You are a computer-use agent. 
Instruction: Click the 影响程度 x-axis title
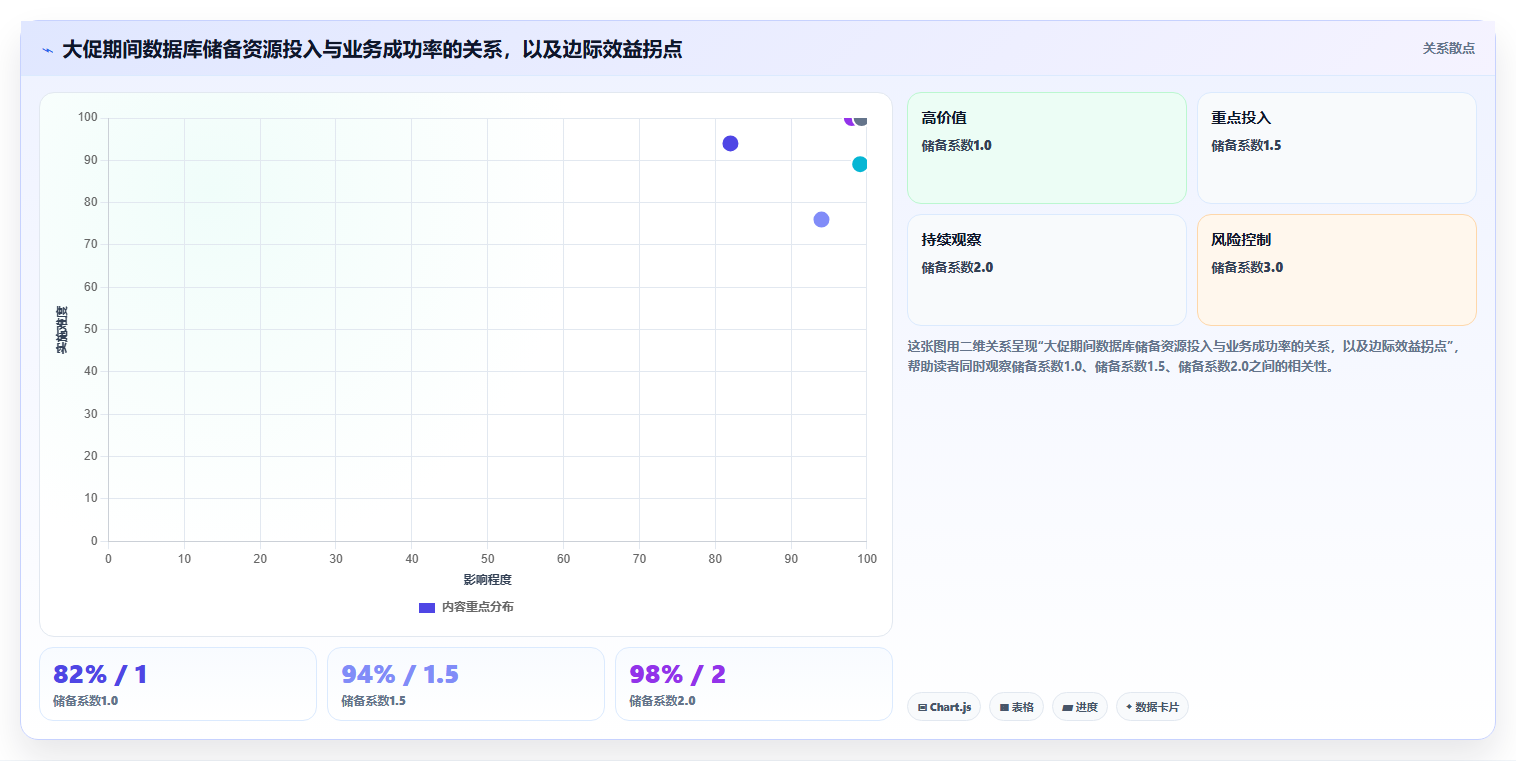[x=487, y=580]
